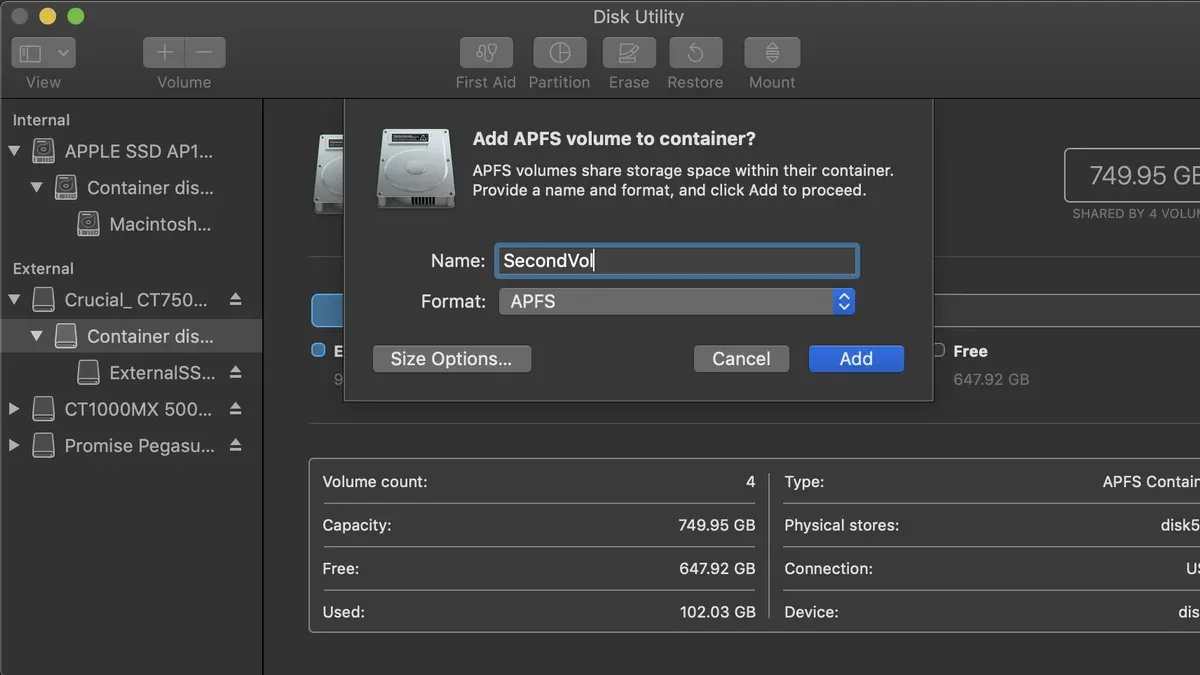Click the remove volume minus button
Viewport: 1200px width, 675px height.
(x=205, y=53)
